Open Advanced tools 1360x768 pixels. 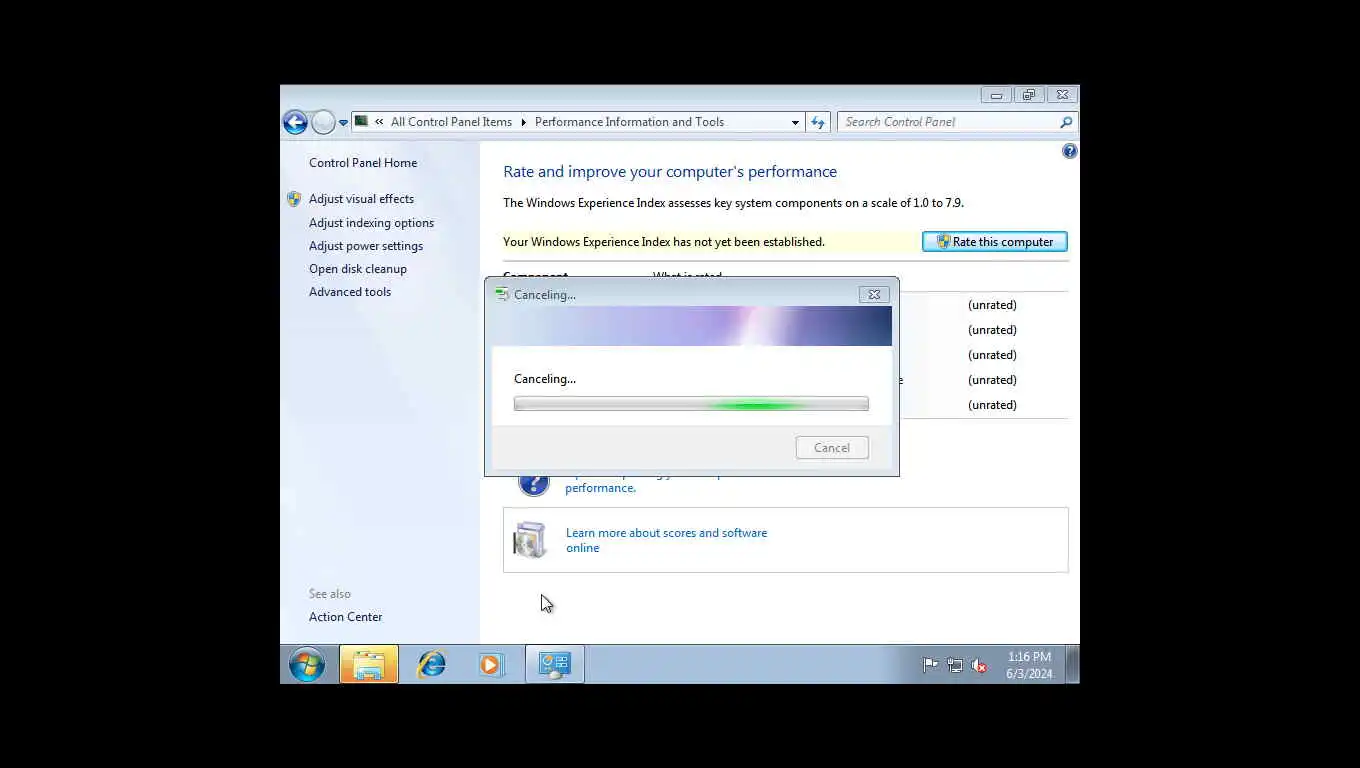tap(350, 292)
